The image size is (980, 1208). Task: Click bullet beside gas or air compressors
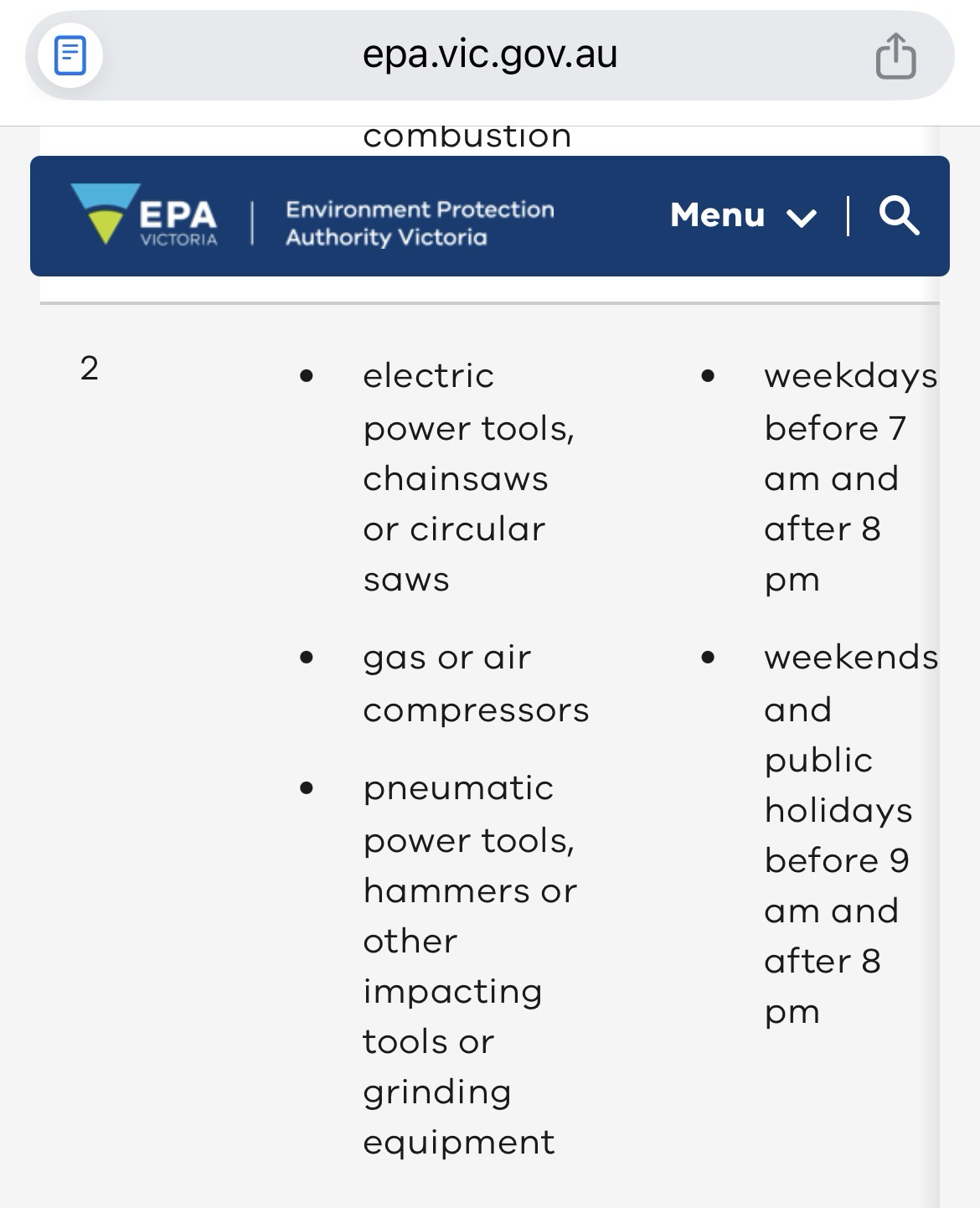[x=307, y=658]
